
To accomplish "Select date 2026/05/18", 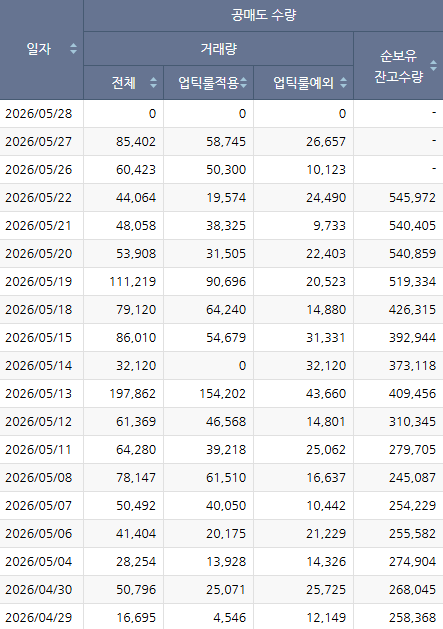I will coord(39,310).
